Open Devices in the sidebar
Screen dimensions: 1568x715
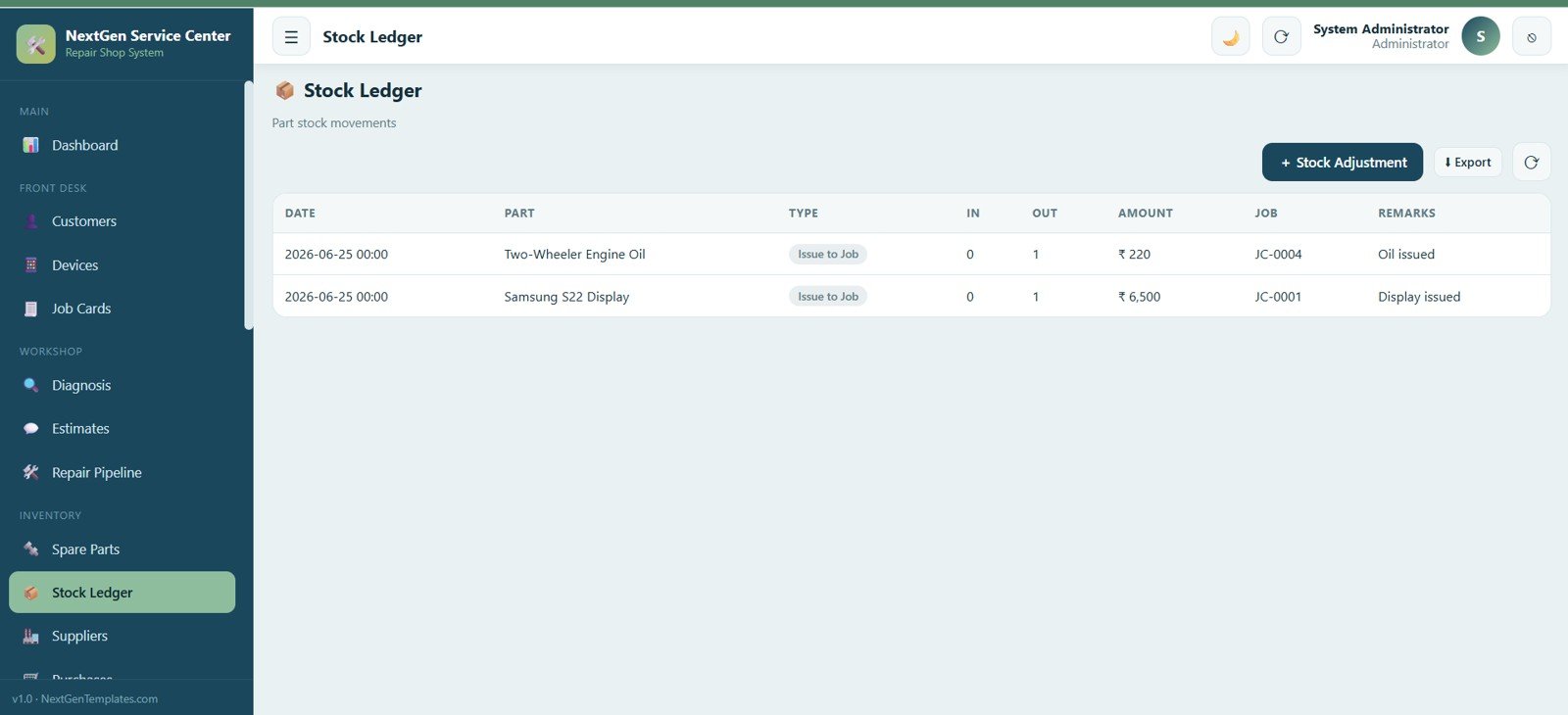pos(122,265)
